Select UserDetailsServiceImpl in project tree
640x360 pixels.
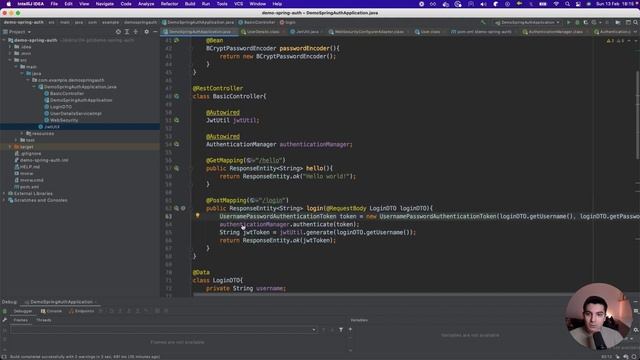73,113
